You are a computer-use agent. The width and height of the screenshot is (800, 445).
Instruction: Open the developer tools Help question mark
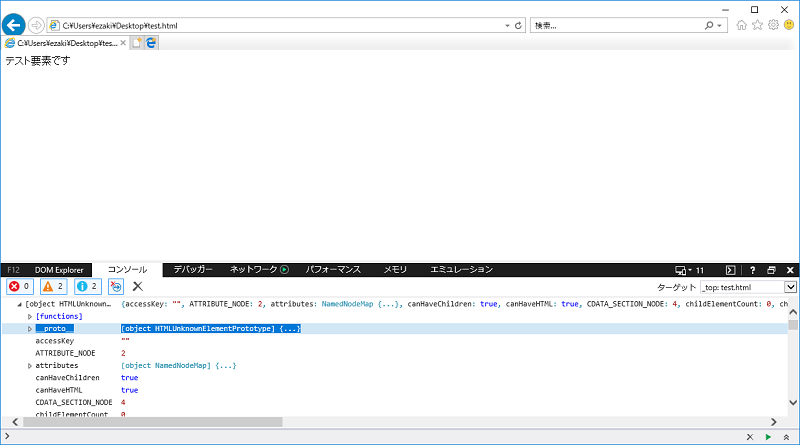[752, 270]
